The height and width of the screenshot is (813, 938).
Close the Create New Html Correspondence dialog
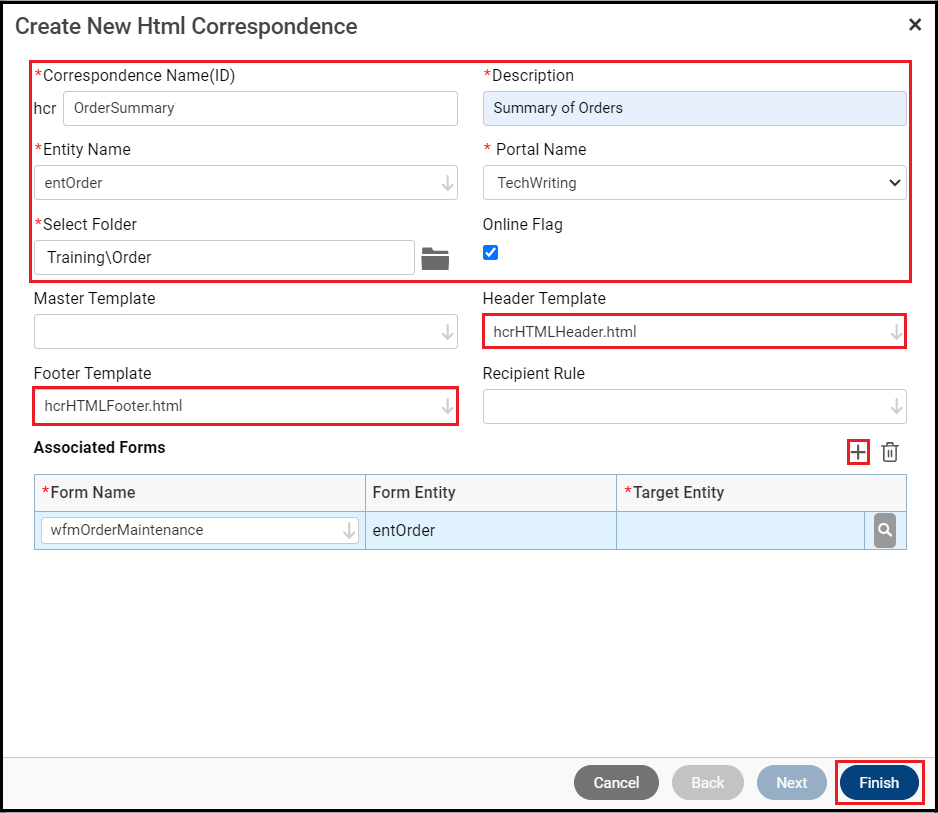(915, 25)
